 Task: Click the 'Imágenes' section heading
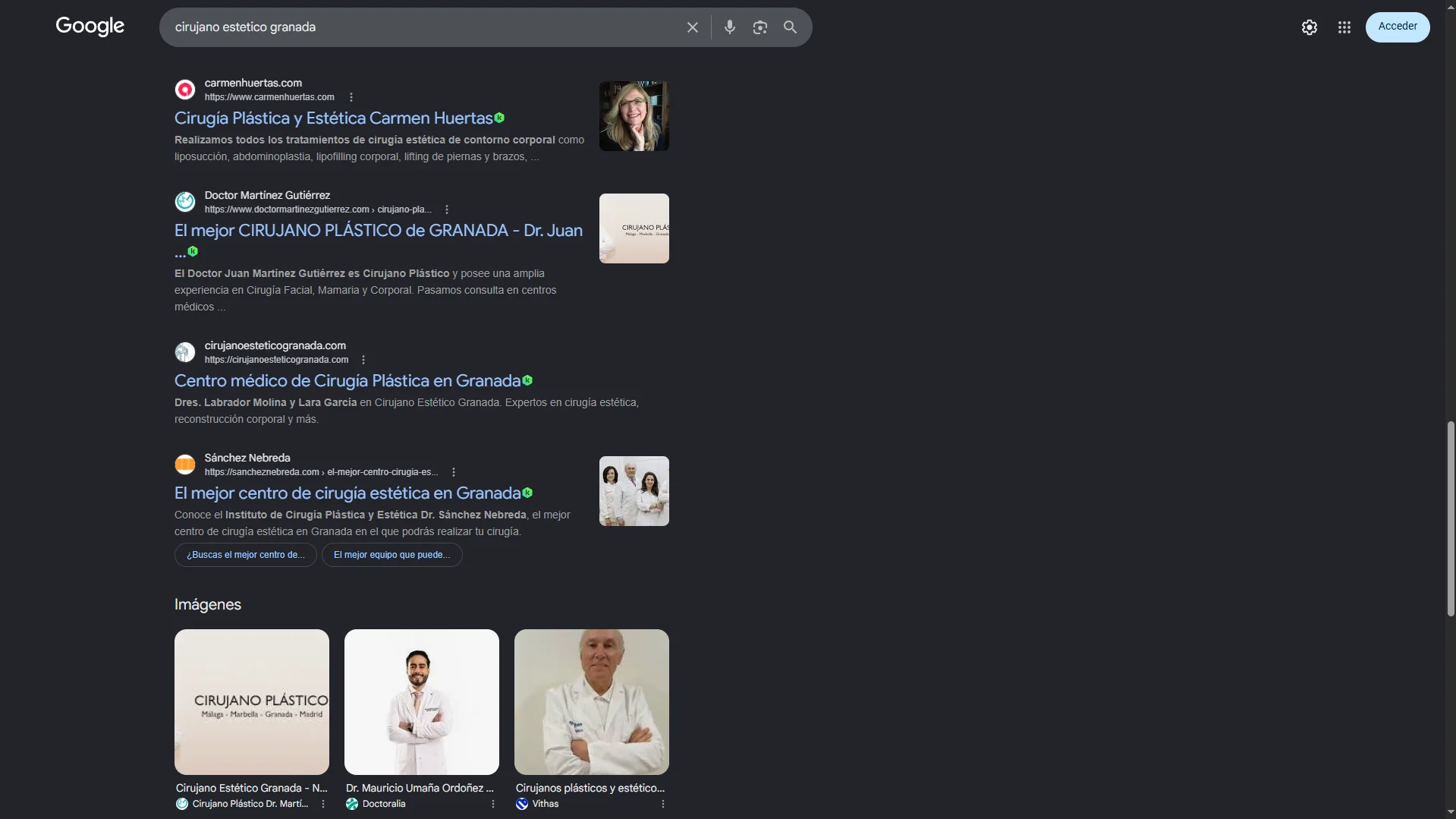(208, 605)
